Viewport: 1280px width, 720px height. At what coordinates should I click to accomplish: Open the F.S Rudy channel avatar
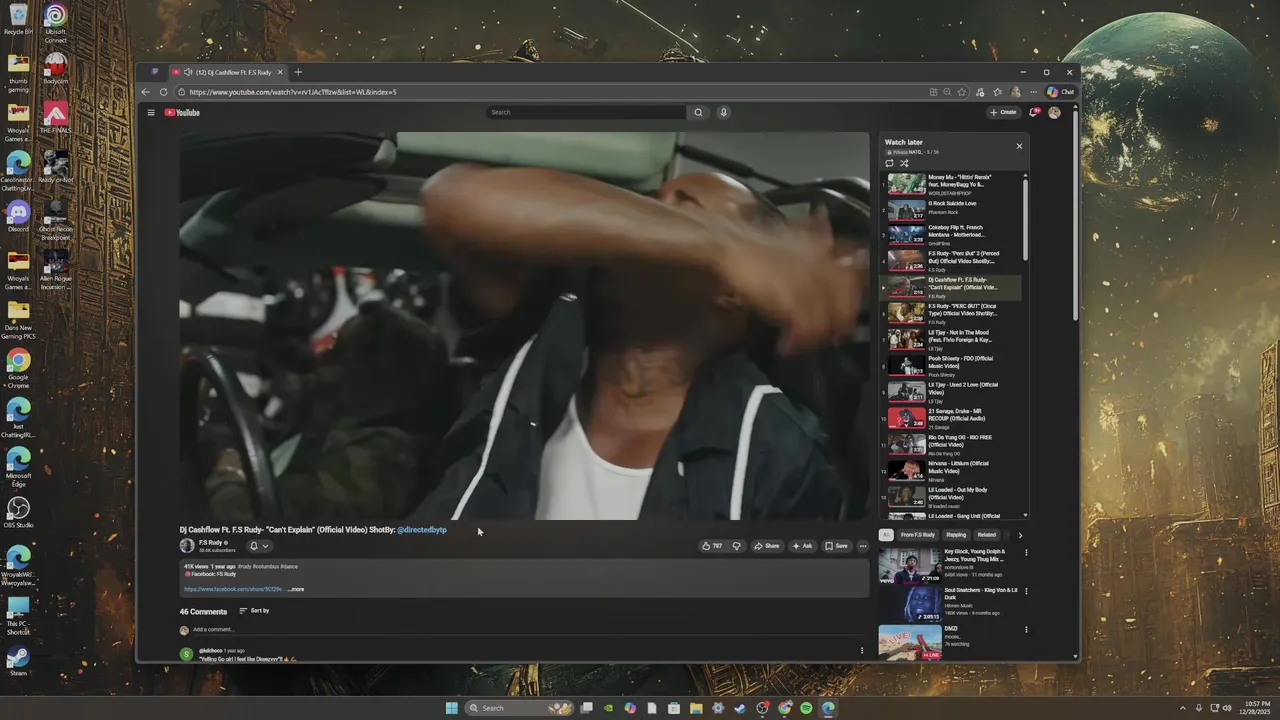[186, 546]
